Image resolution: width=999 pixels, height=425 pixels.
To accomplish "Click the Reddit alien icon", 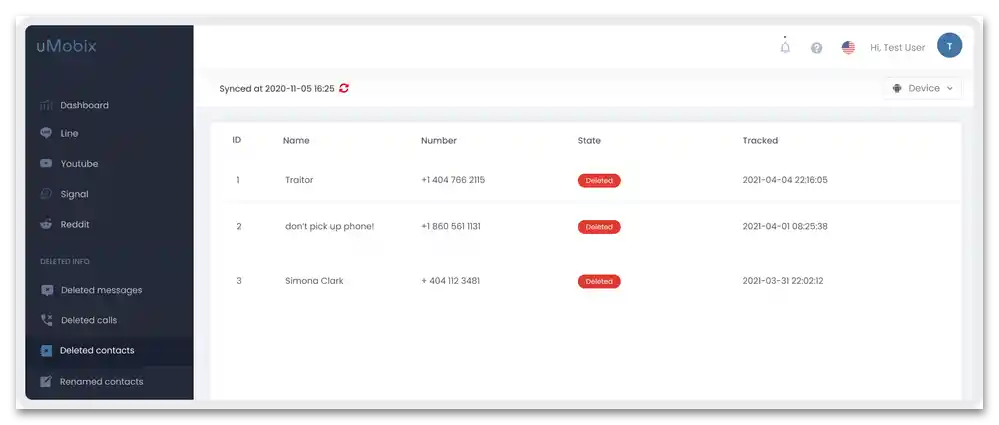I will (46, 224).
